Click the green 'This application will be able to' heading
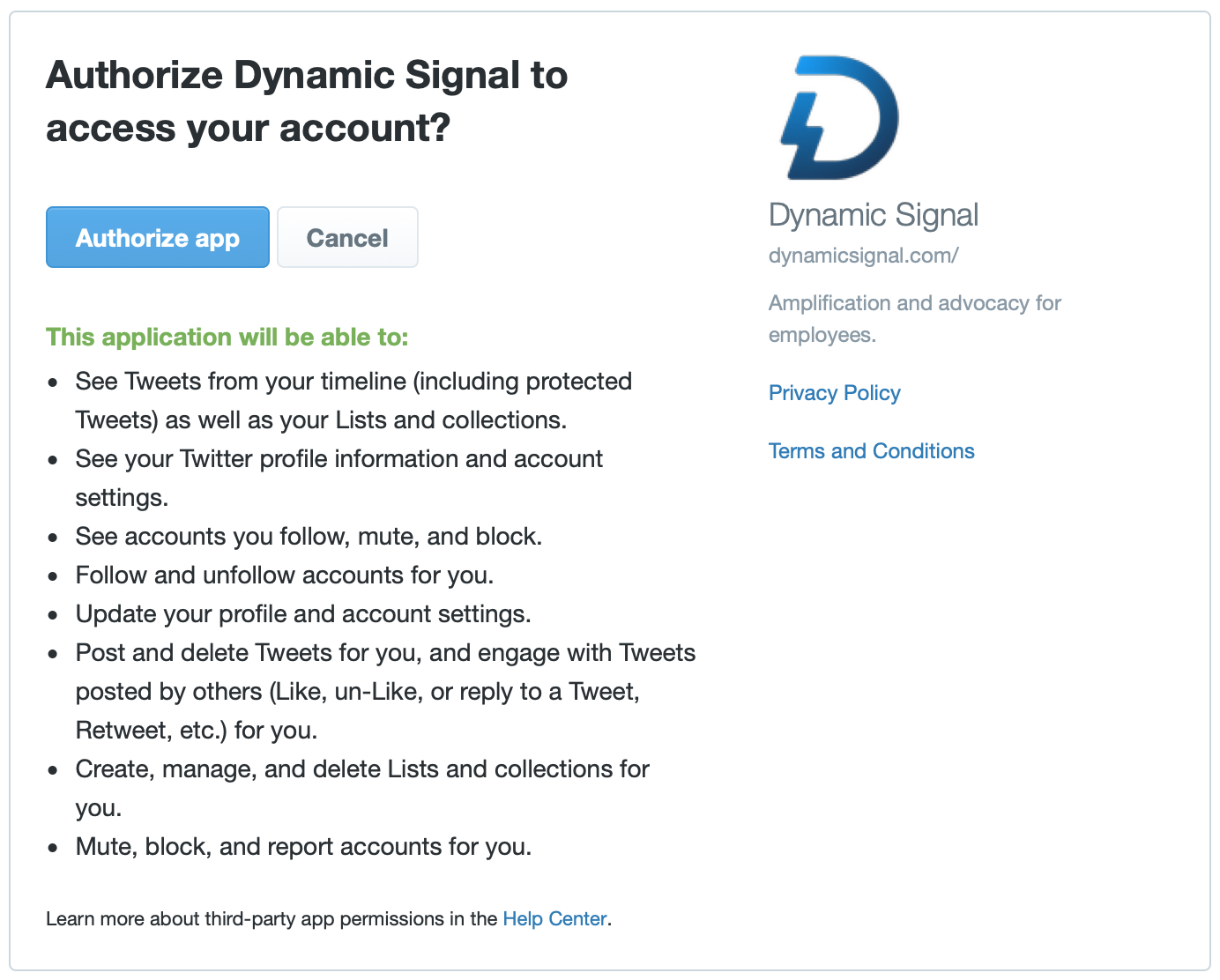Viewport: 1220px width, 980px height. coord(227,338)
